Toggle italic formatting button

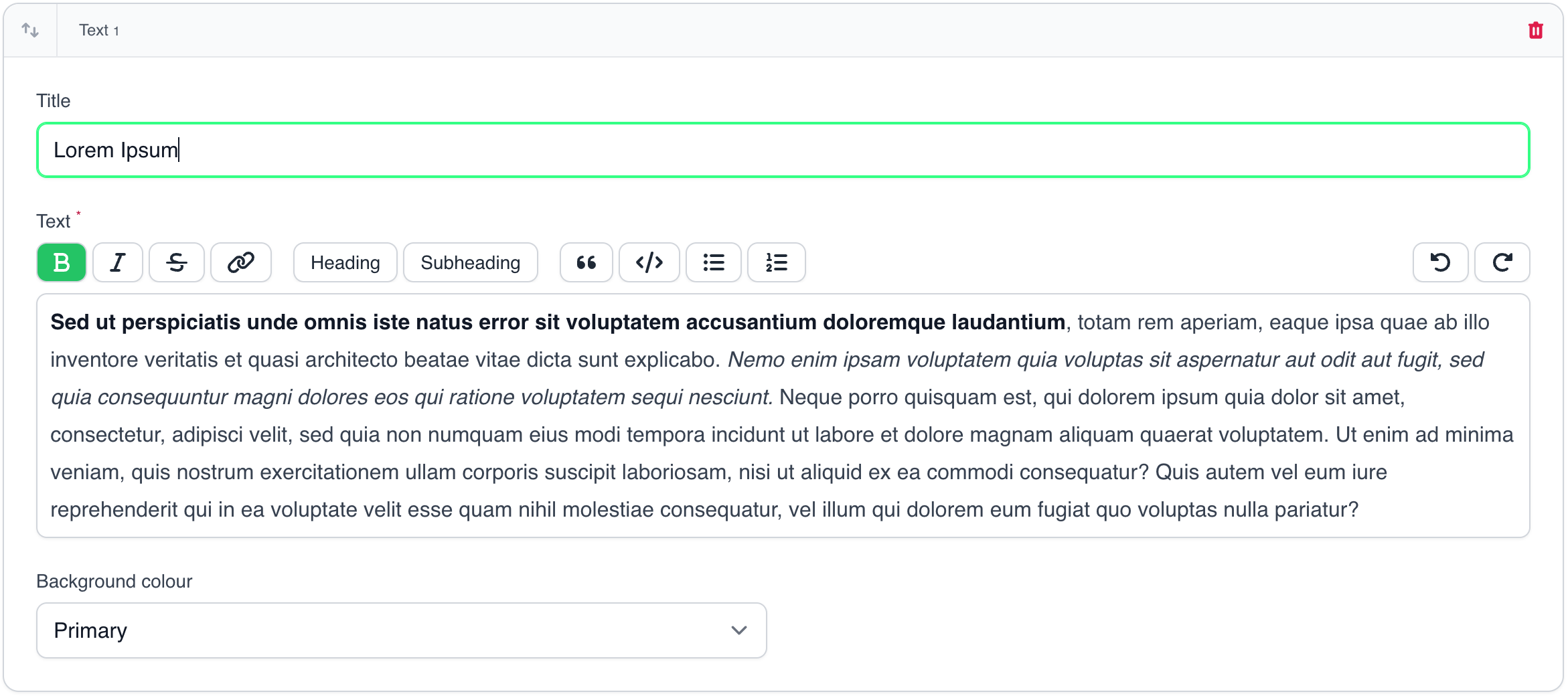pyautogui.click(x=118, y=262)
